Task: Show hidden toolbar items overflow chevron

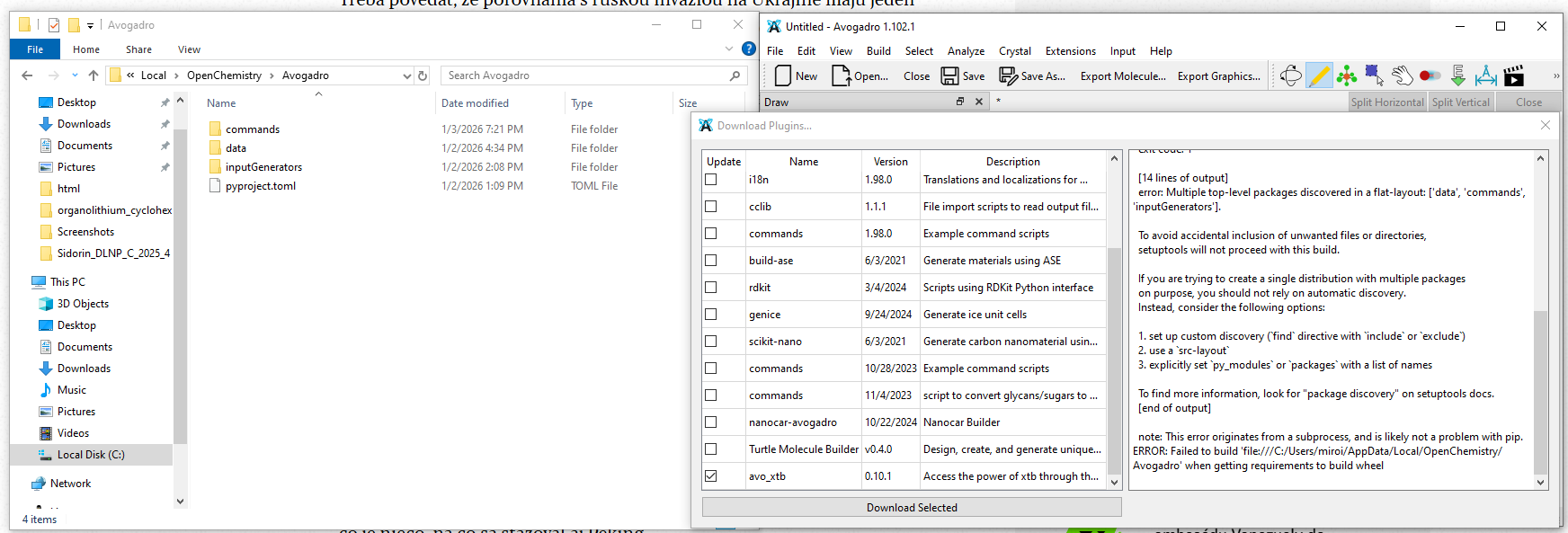Action: (1556, 76)
